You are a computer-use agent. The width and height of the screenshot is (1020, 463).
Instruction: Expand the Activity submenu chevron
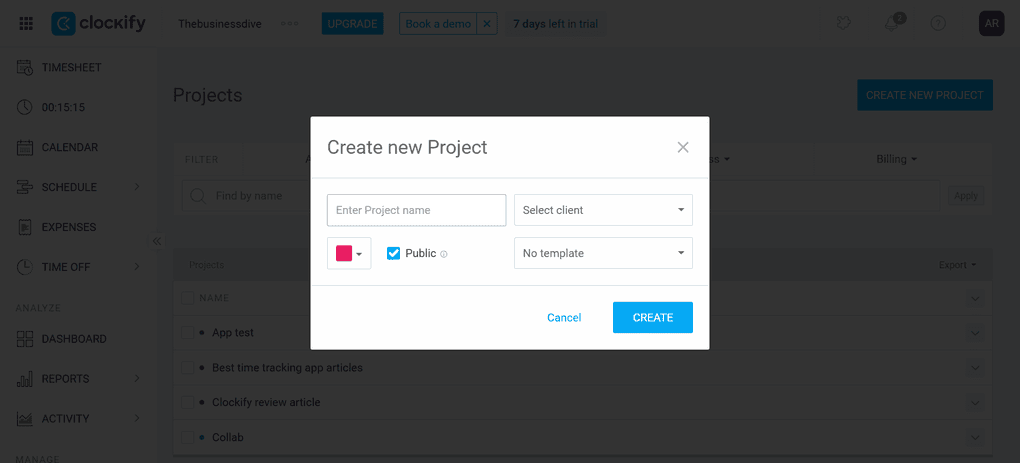tap(137, 418)
